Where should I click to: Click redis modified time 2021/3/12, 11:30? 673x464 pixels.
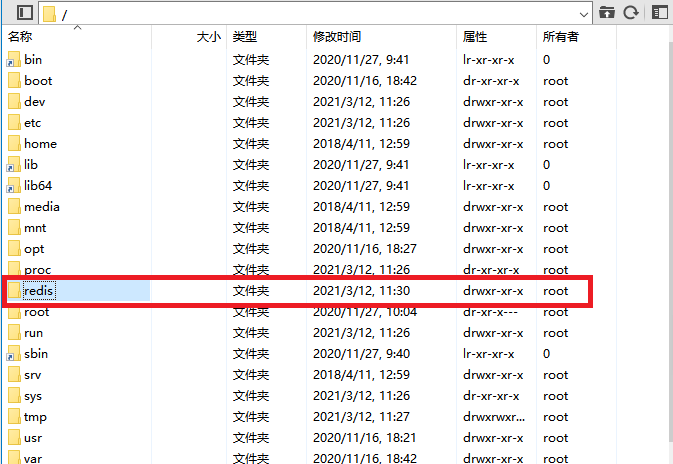coord(361,291)
